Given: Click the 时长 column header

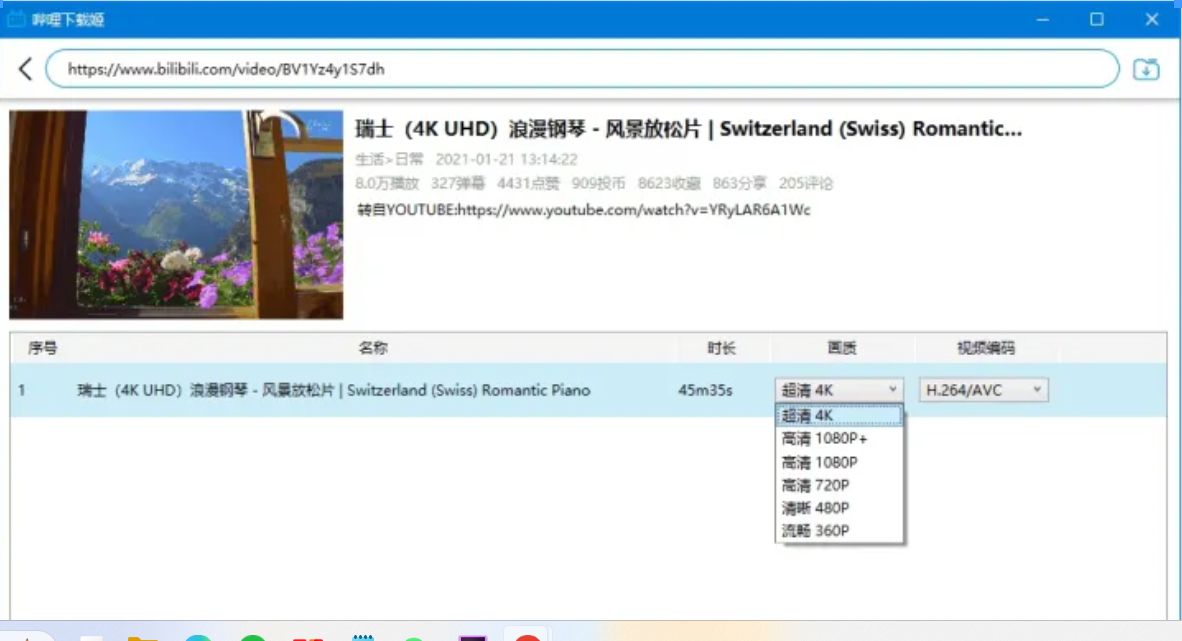Looking at the screenshot, I should (x=721, y=348).
